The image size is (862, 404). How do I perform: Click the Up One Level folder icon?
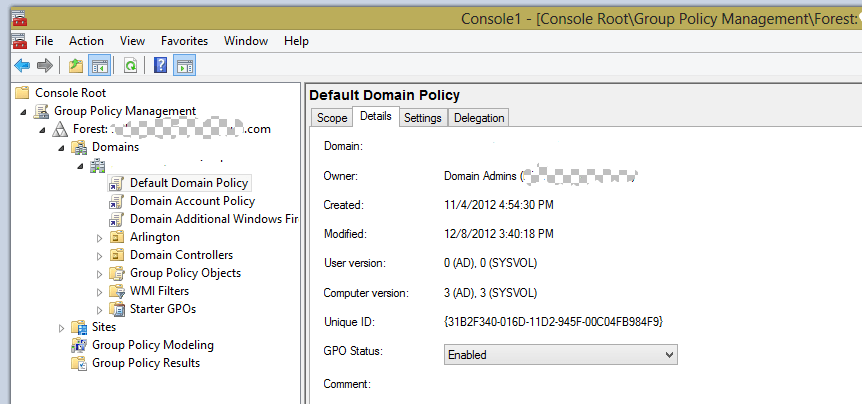click(x=76, y=66)
